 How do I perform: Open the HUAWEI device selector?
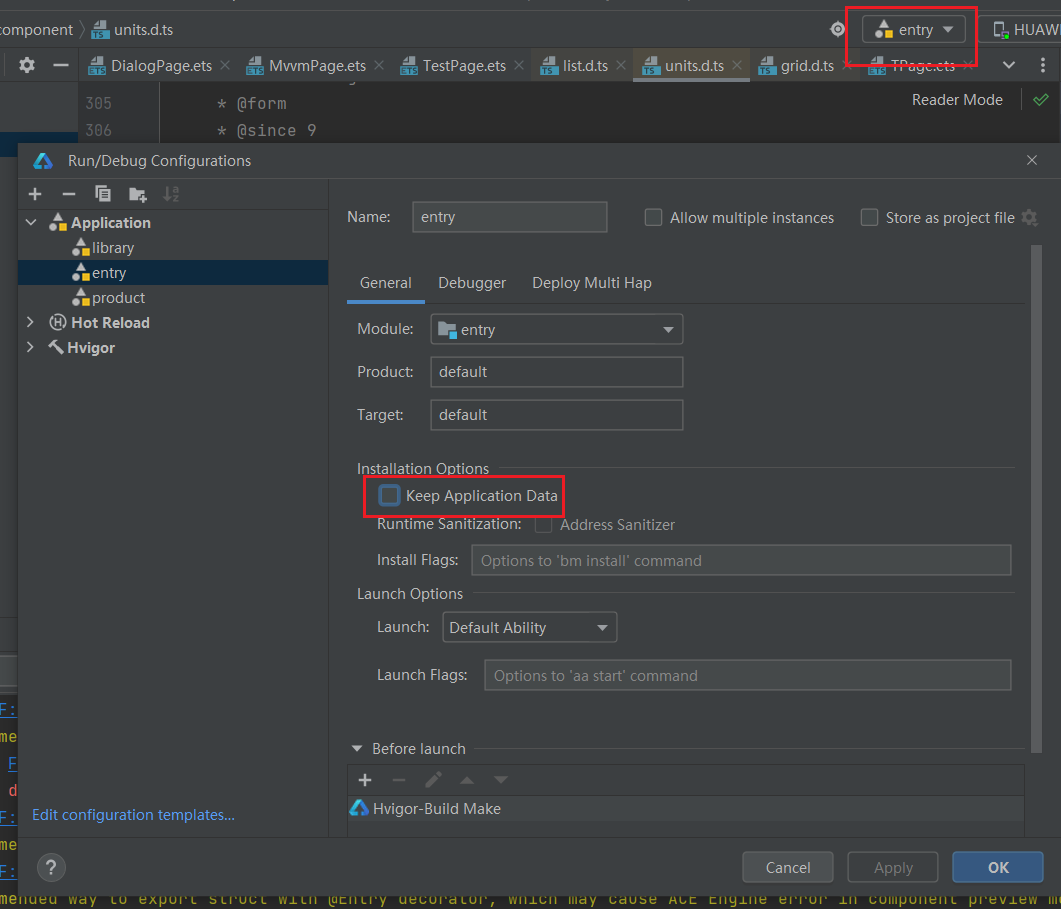pyautogui.click(x=1022, y=29)
